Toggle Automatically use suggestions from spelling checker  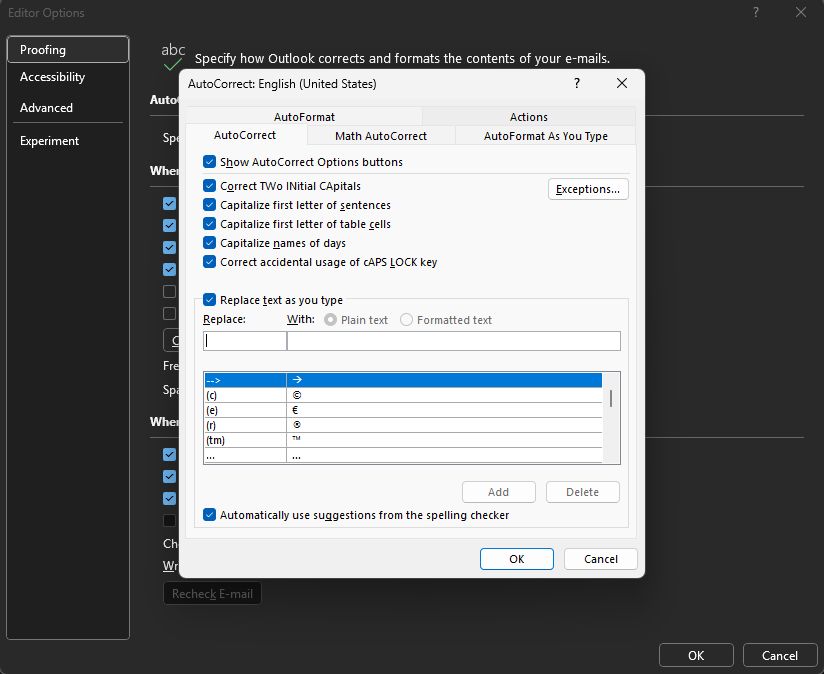pos(209,515)
